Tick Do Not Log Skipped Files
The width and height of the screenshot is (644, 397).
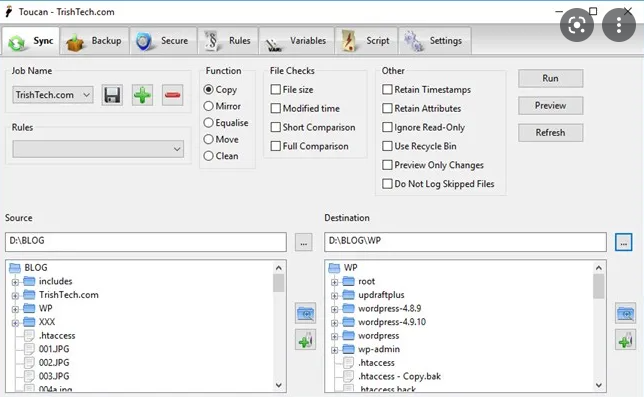(x=387, y=184)
